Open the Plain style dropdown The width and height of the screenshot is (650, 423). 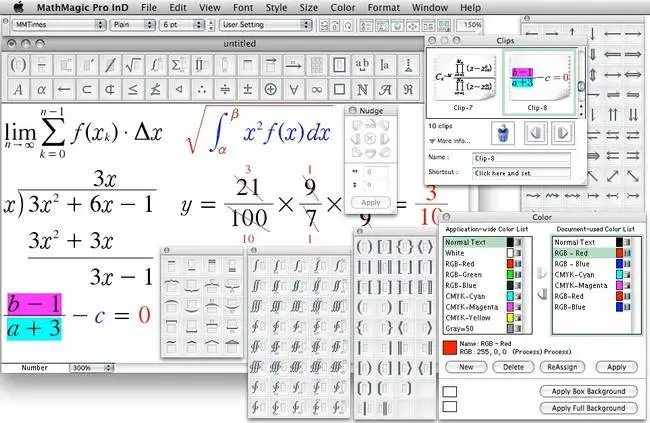click(x=133, y=24)
